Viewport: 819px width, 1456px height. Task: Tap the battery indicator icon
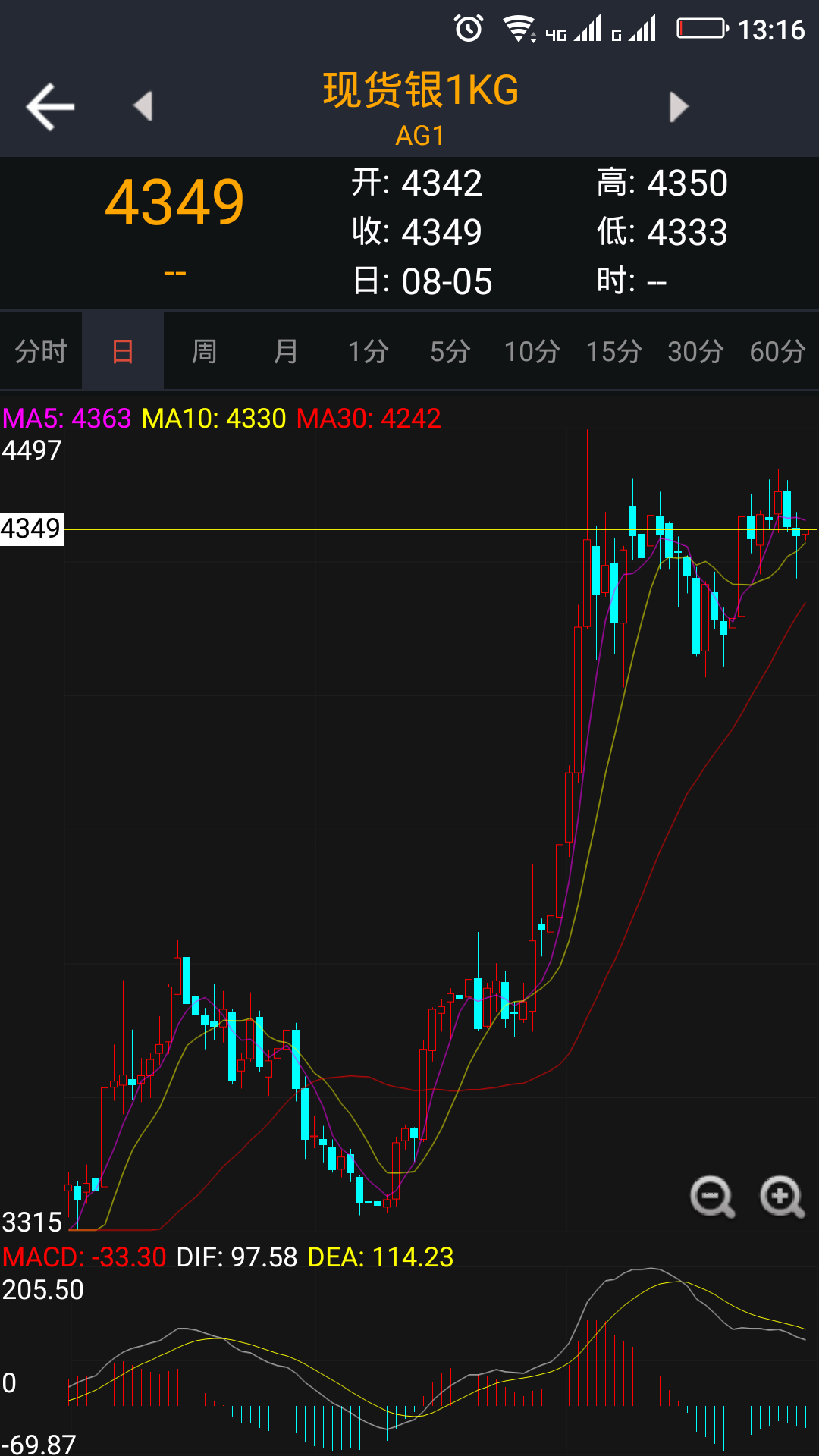(701, 30)
